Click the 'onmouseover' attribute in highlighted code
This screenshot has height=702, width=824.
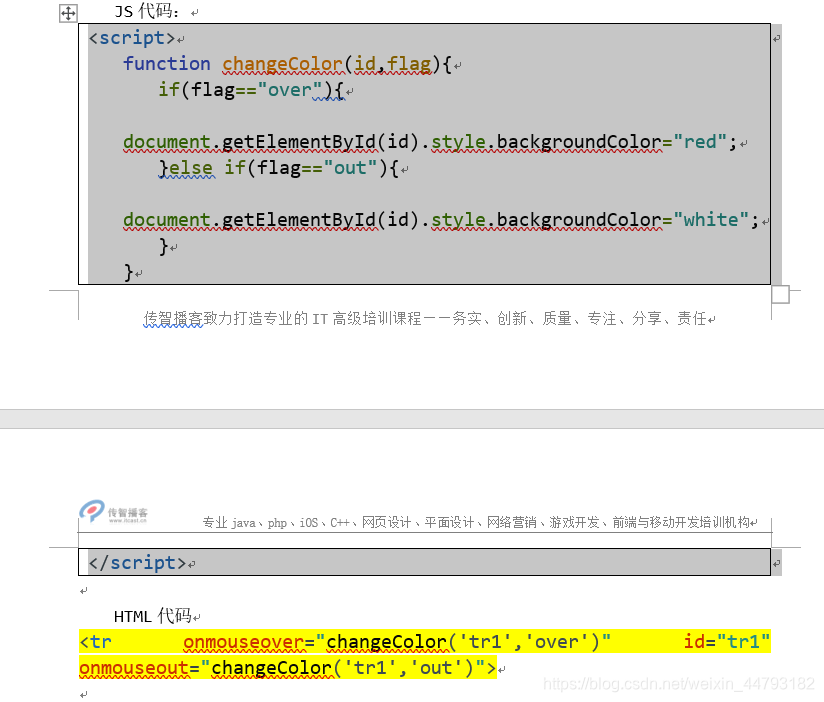[x=243, y=642]
